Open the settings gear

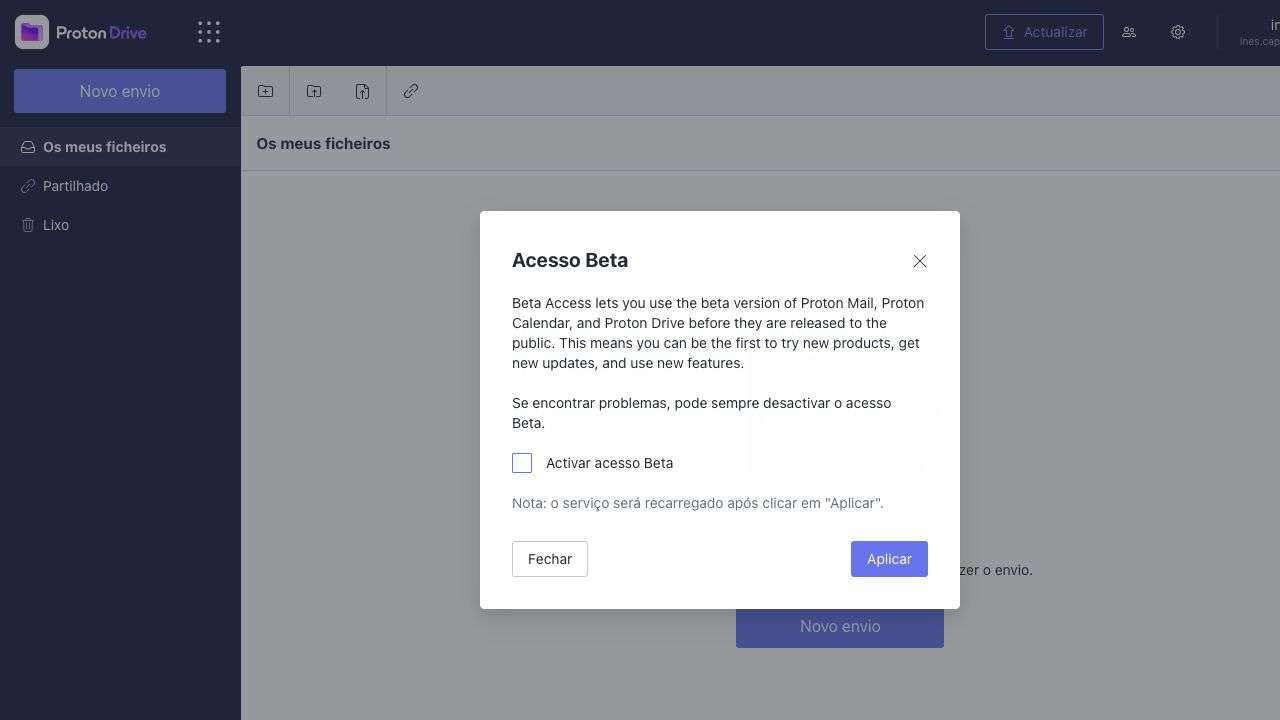coord(1178,32)
